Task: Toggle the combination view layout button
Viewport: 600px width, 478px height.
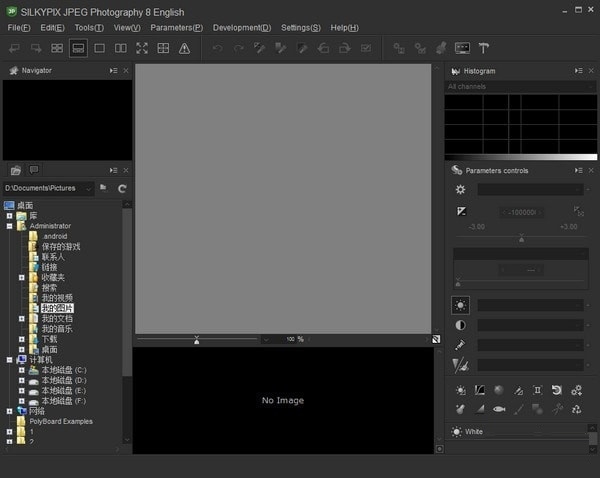Action: (x=78, y=48)
